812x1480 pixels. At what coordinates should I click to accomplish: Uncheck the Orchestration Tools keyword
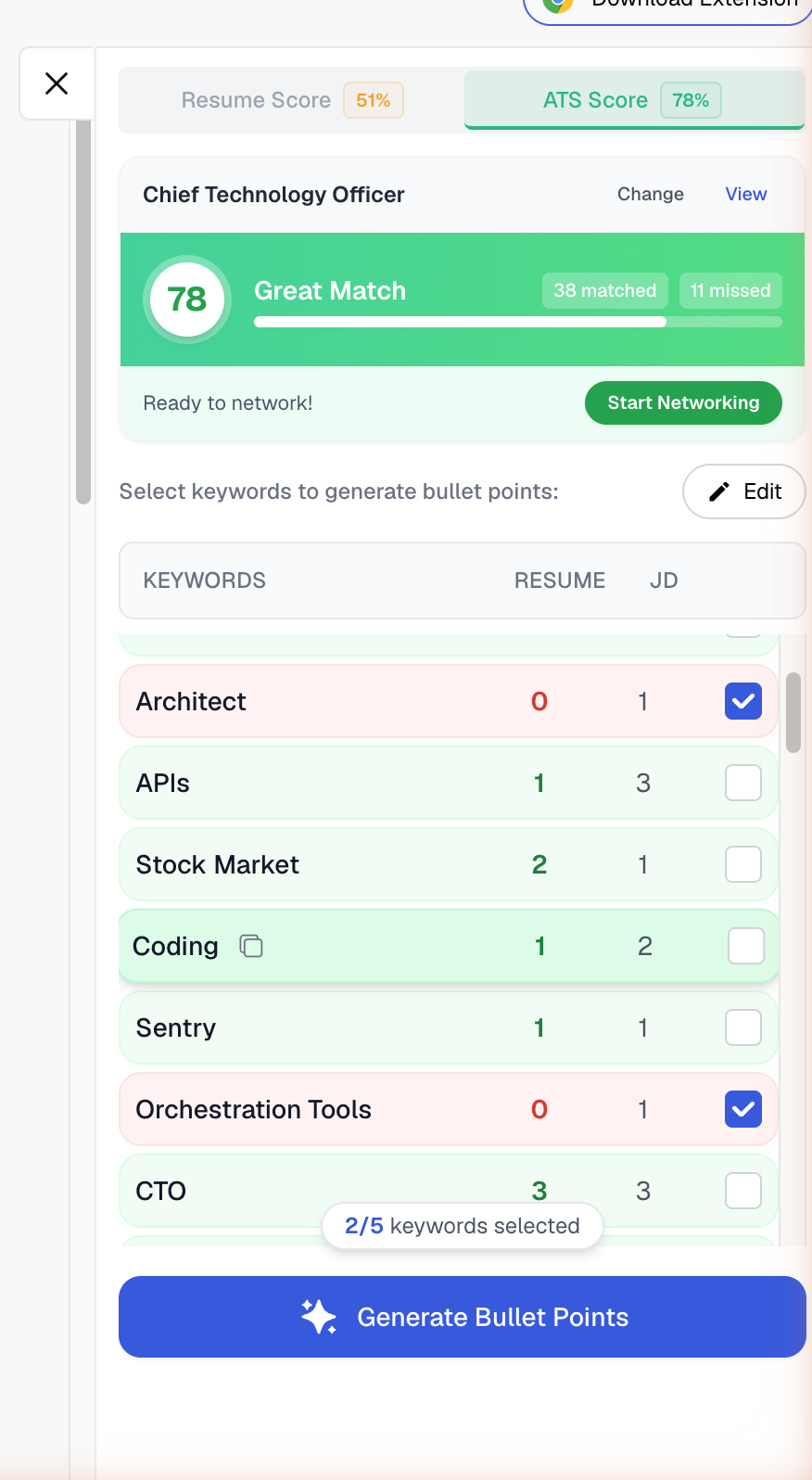[742, 1108]
